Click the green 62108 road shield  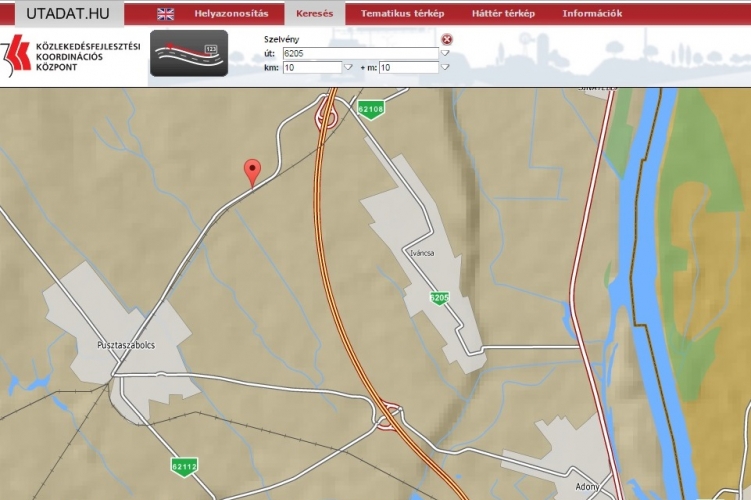coord(371,108)
